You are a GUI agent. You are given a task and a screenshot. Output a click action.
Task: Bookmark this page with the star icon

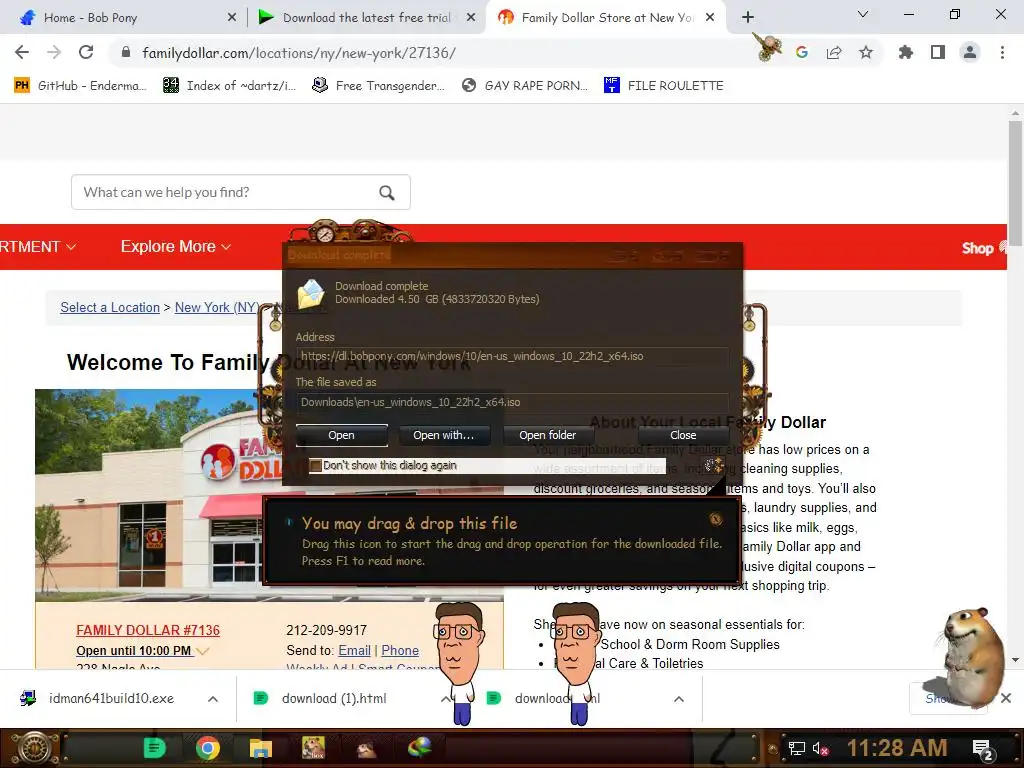tap(866, 52)
